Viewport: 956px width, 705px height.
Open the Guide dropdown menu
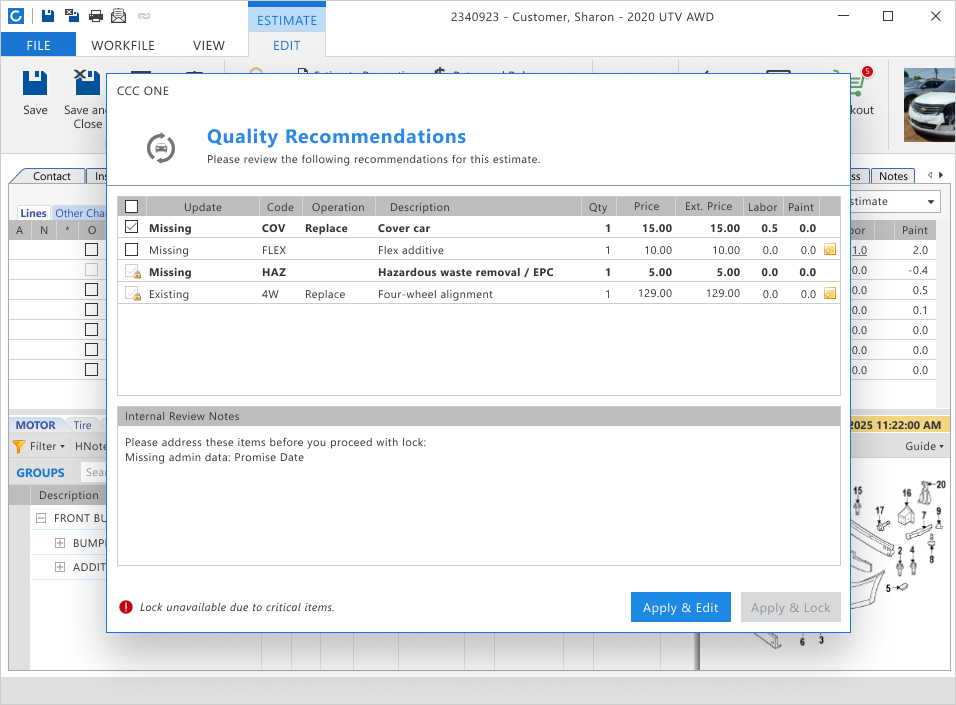tap(924, 446)
